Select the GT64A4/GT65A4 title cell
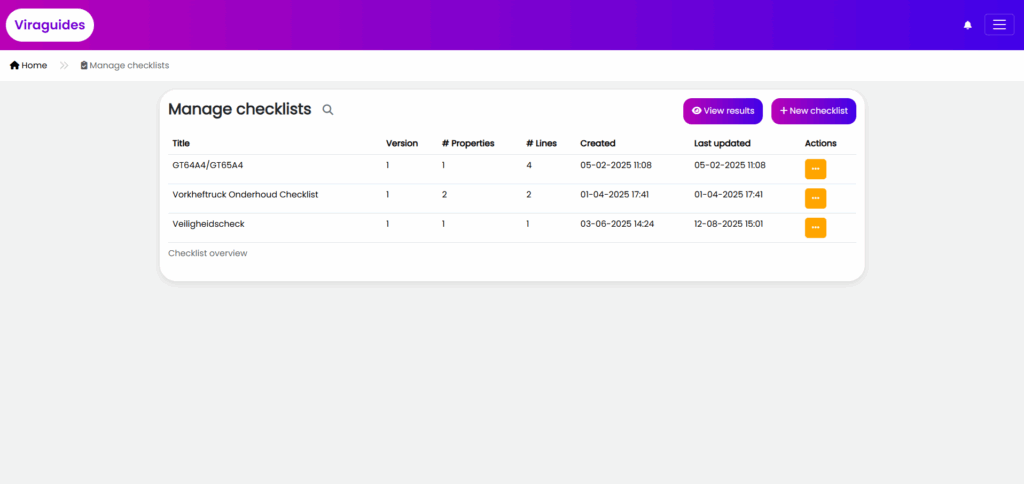The width and height of the screenshot is (1024, 484). [208, 165]
